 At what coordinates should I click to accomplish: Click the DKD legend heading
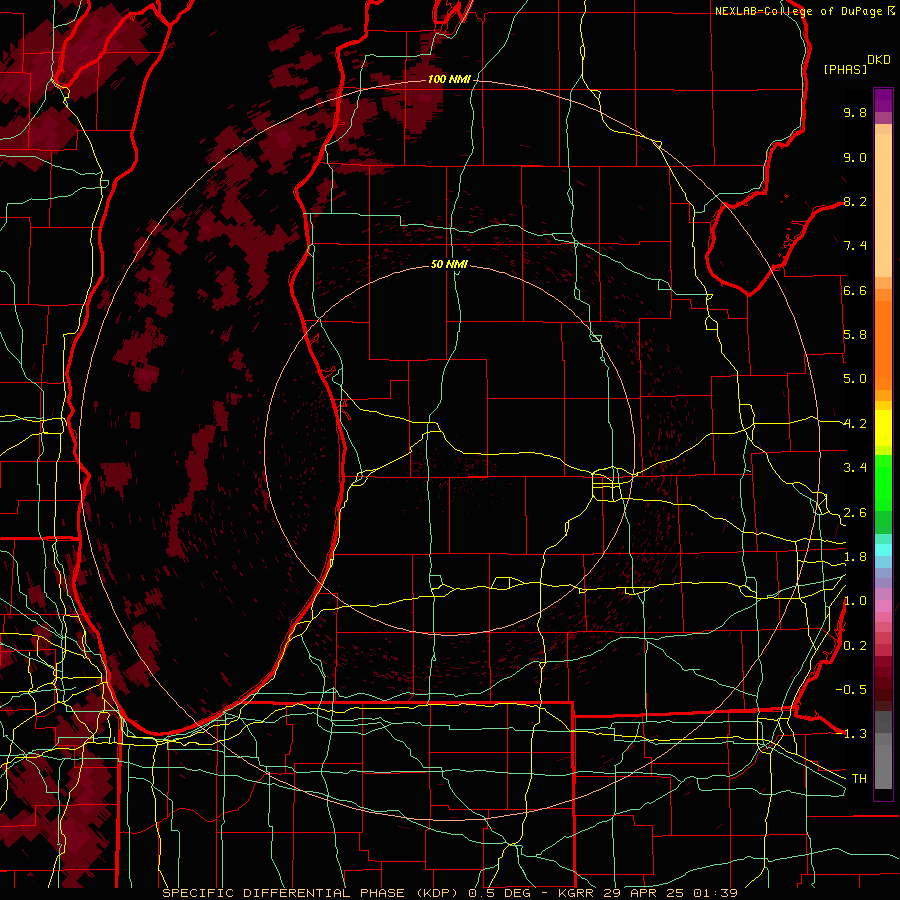tap(879, 60)
